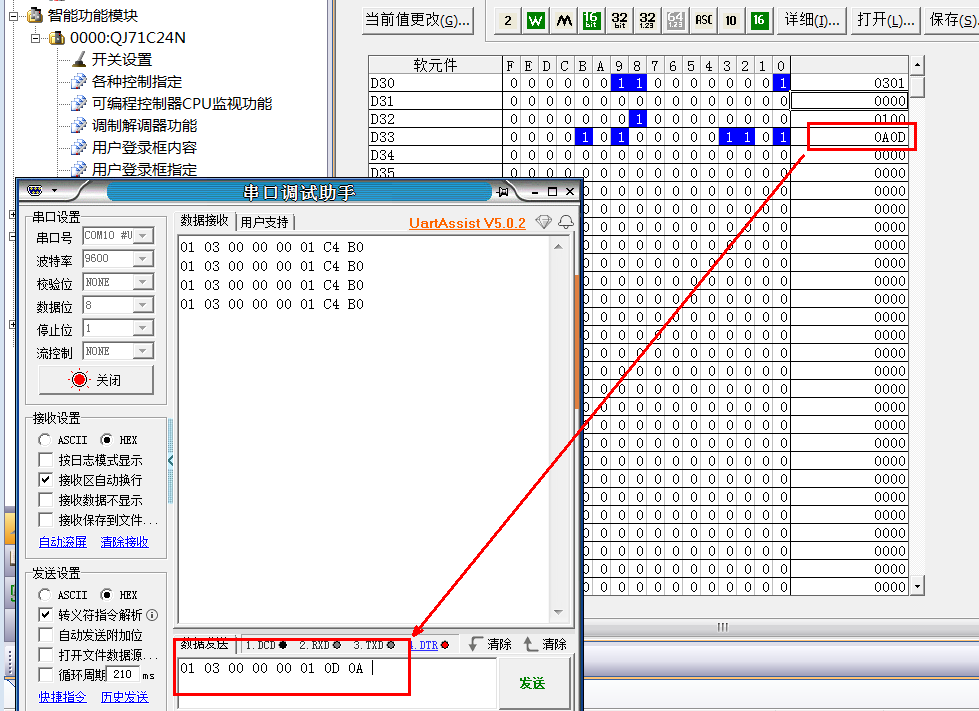
Task: Select the 32-bit integer display icon
Action: click(619, 20)
